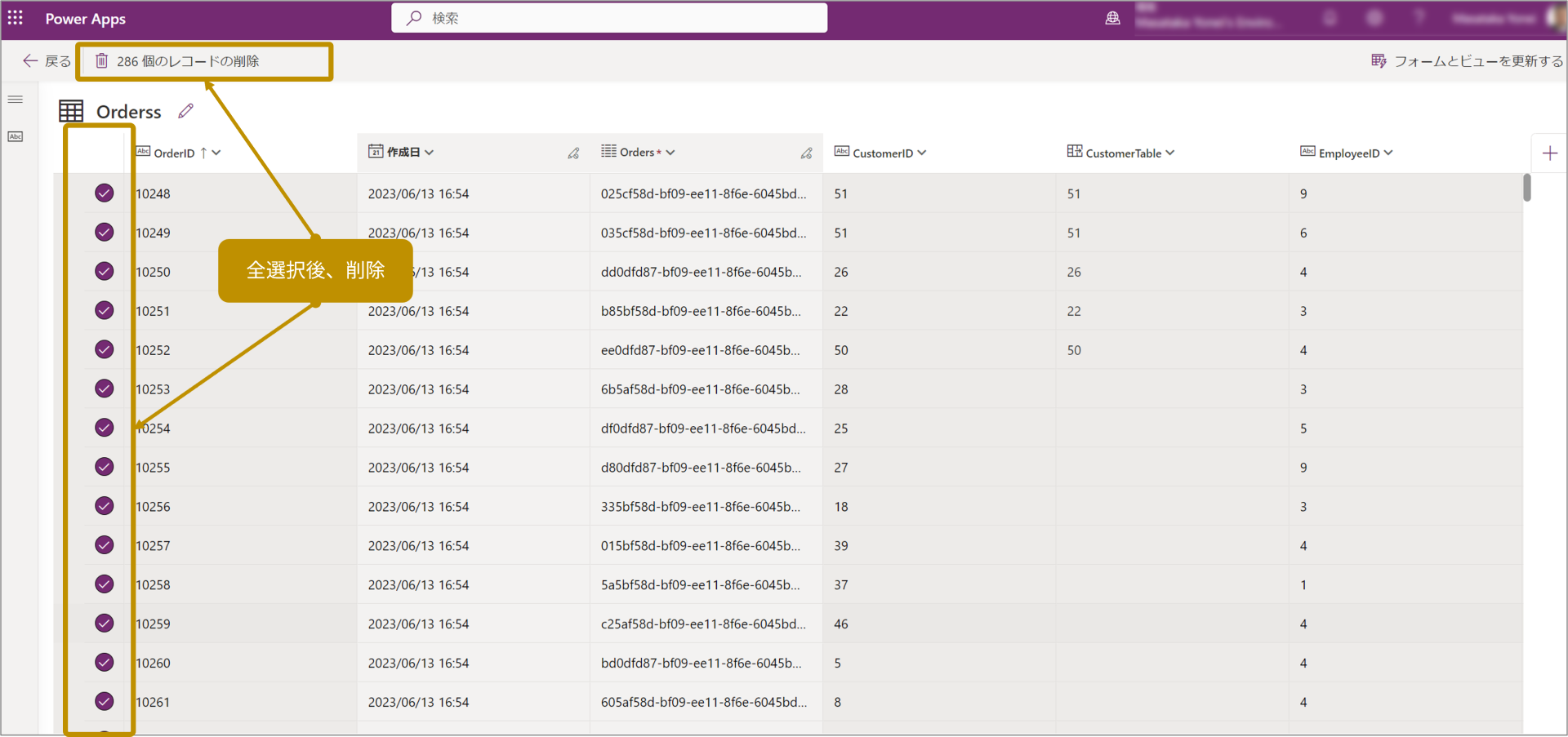Add a new column with plus button
This screenshot has height=737, width=1568.
point(1549,153)
